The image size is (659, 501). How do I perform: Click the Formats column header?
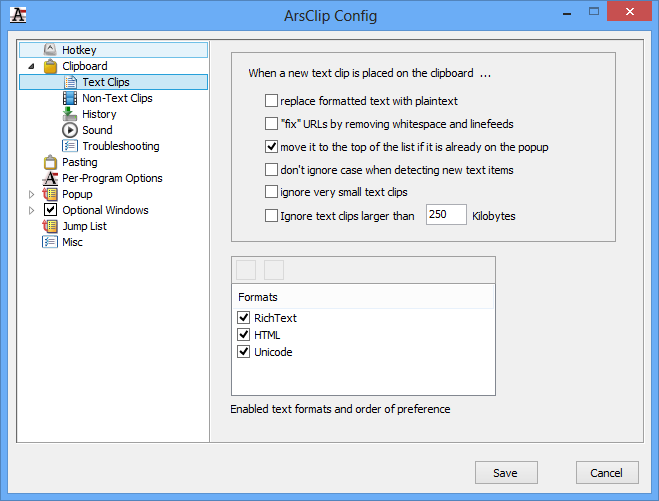click(x=363, y=297)
